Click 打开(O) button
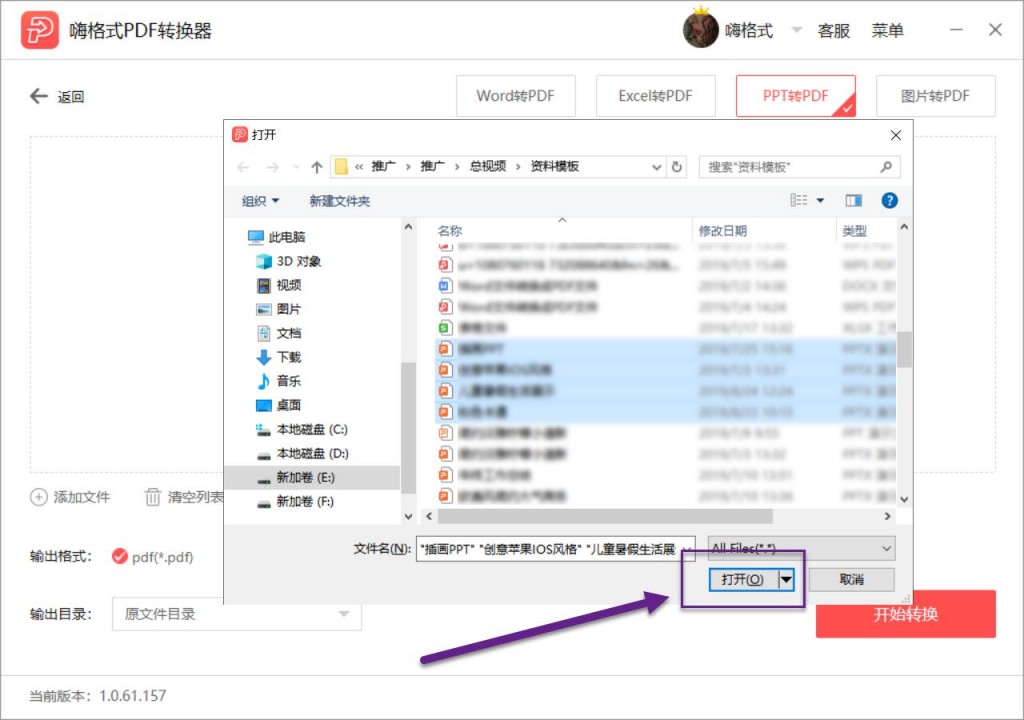Viewport: 1024px width, 720px height. [x=743, y=580]
